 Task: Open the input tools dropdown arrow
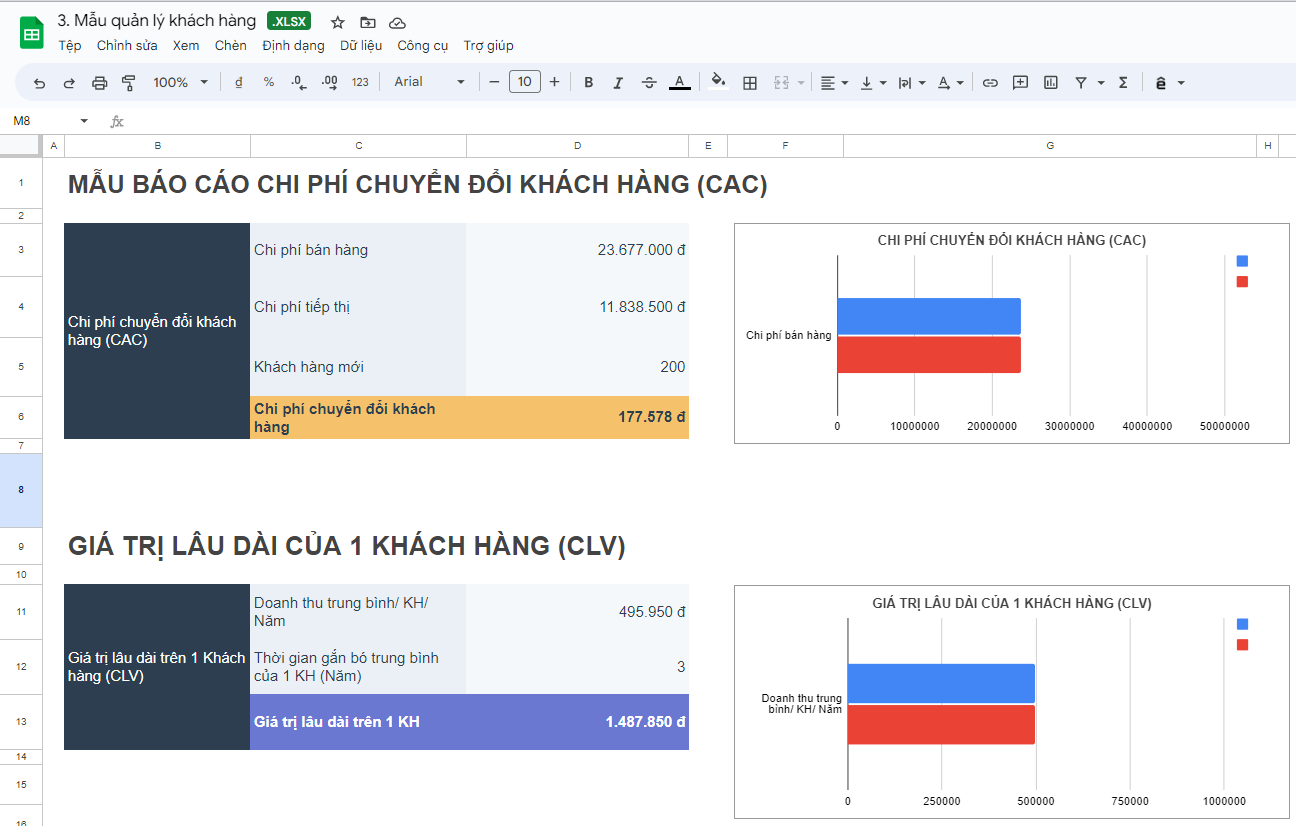1181,82
